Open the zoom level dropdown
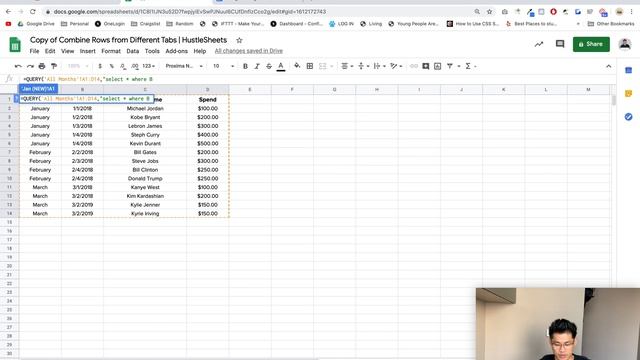 tap(78, 66)
